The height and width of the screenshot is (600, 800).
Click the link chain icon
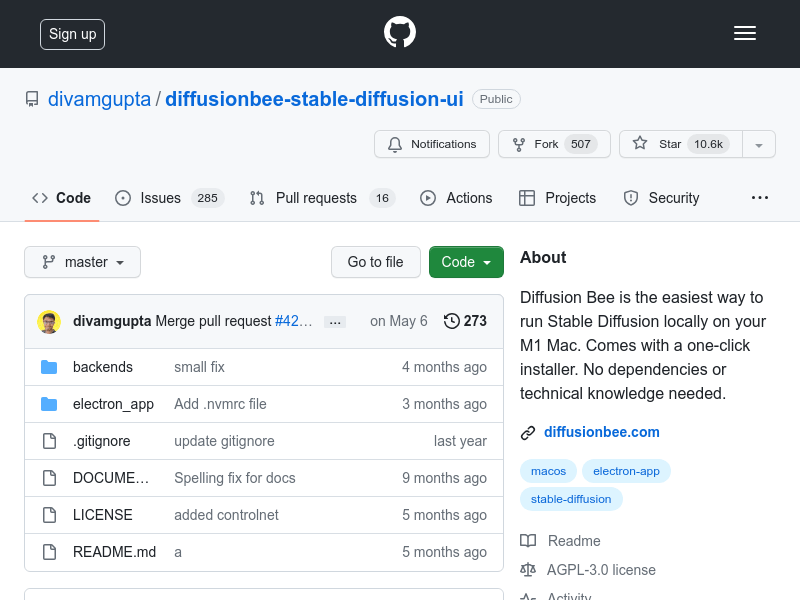pyautogui.click(x=528, y=433)
